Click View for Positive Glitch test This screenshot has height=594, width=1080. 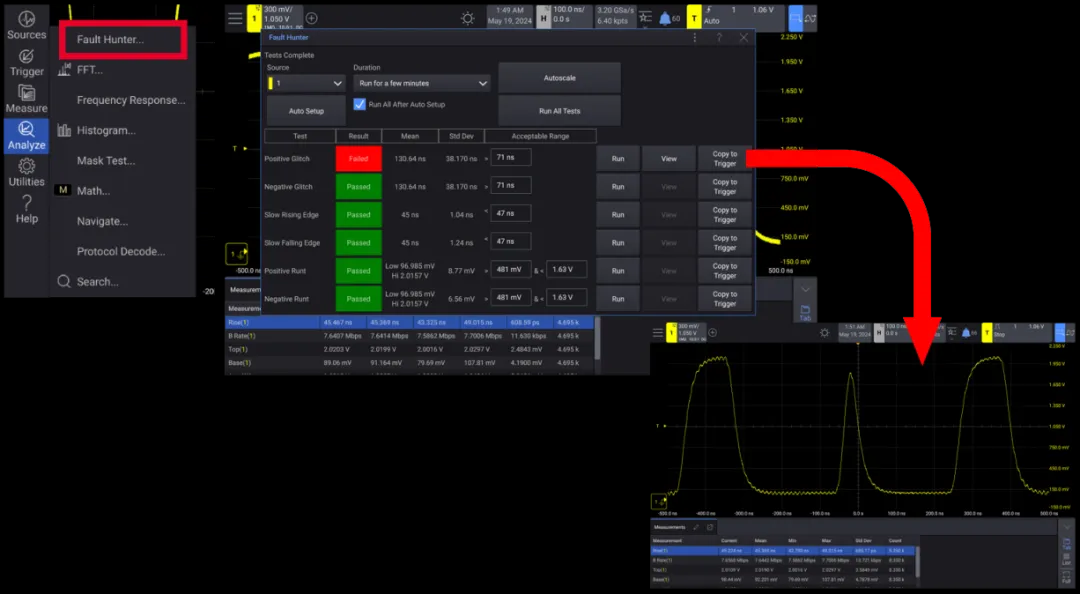pos(669,159)
